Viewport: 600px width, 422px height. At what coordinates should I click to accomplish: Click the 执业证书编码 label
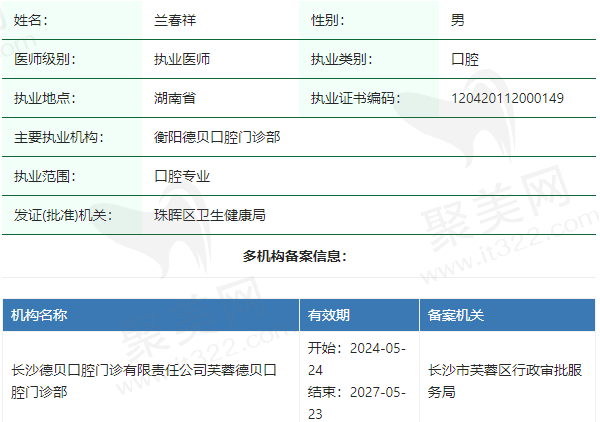pyautogui.click(x=355, y=98)
